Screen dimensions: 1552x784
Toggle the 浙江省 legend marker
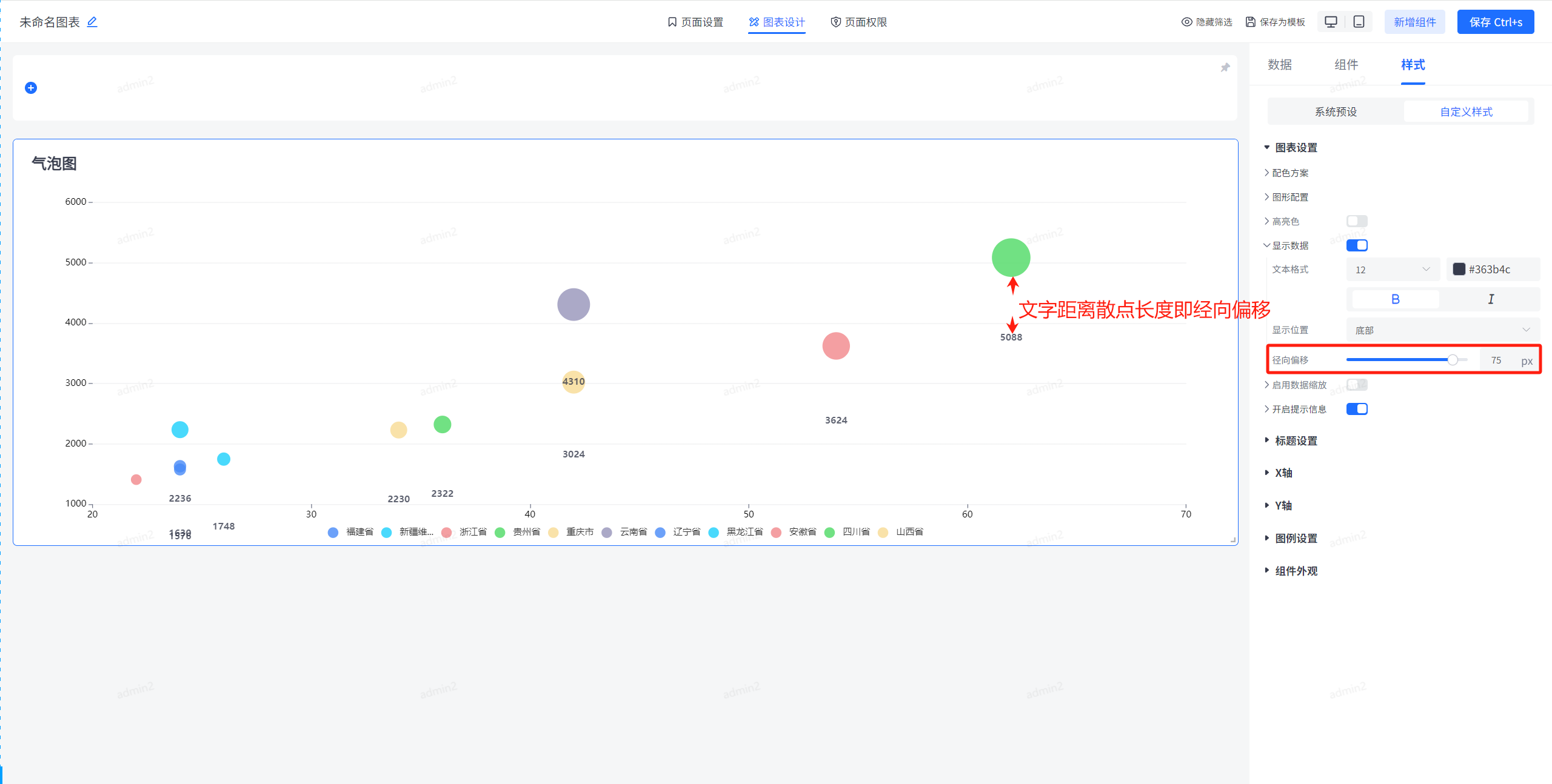(x=447, y=532)
